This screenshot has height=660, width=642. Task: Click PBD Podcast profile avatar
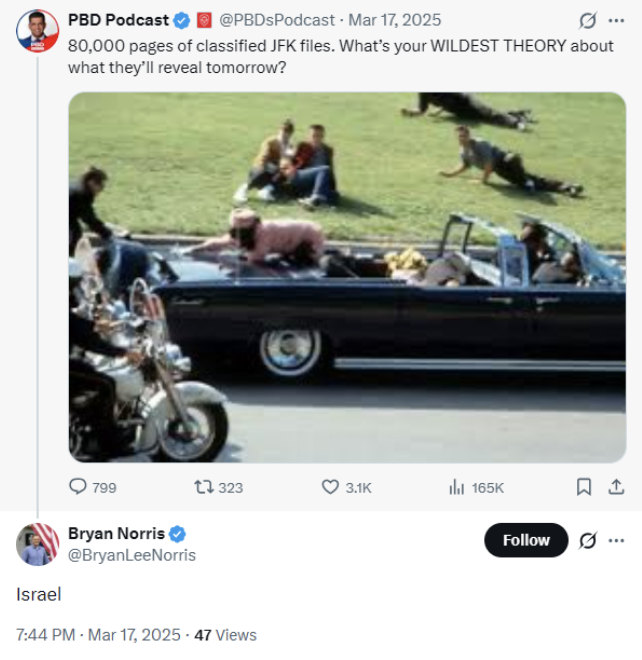point(38,31)
